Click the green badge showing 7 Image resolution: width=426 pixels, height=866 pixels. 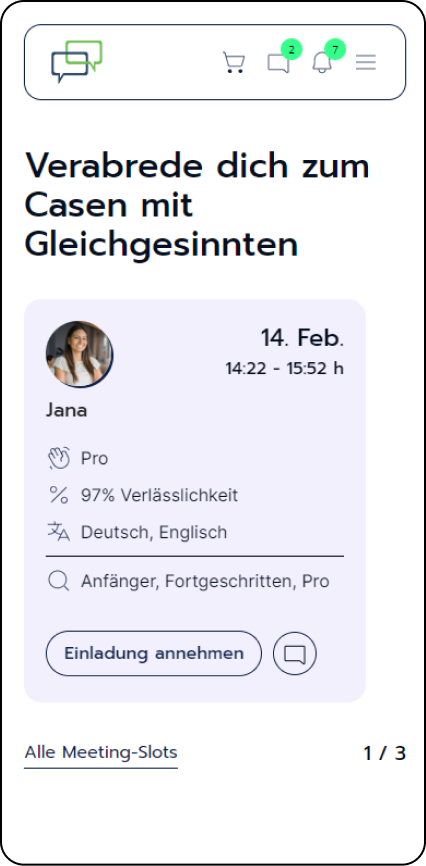point(335,50)
